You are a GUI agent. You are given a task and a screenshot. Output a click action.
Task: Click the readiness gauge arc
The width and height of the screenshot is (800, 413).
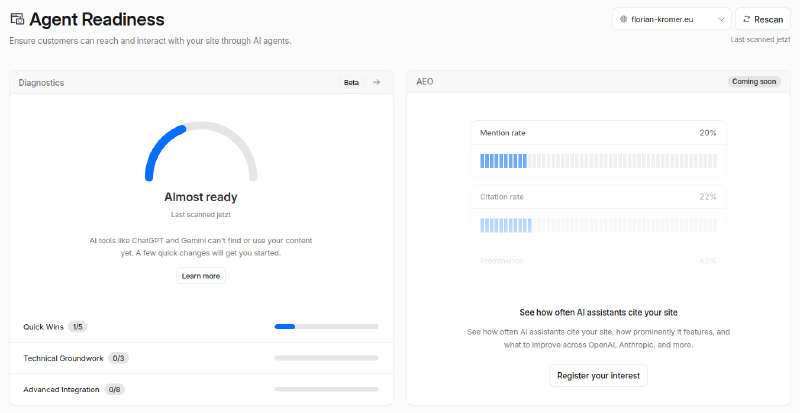(201, 151)
